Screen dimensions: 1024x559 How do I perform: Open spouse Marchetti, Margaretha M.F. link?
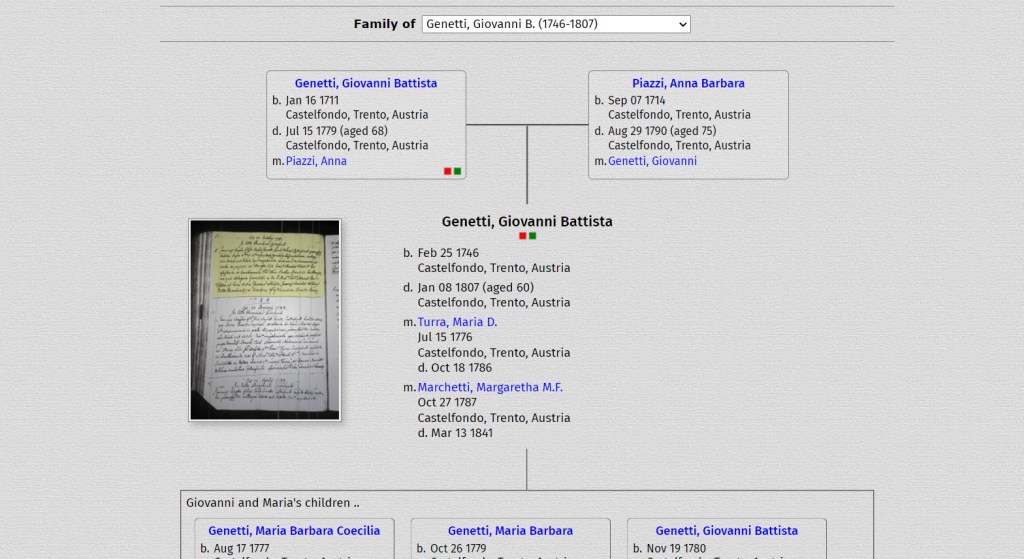pyautogui.click(x=490, y=387)
